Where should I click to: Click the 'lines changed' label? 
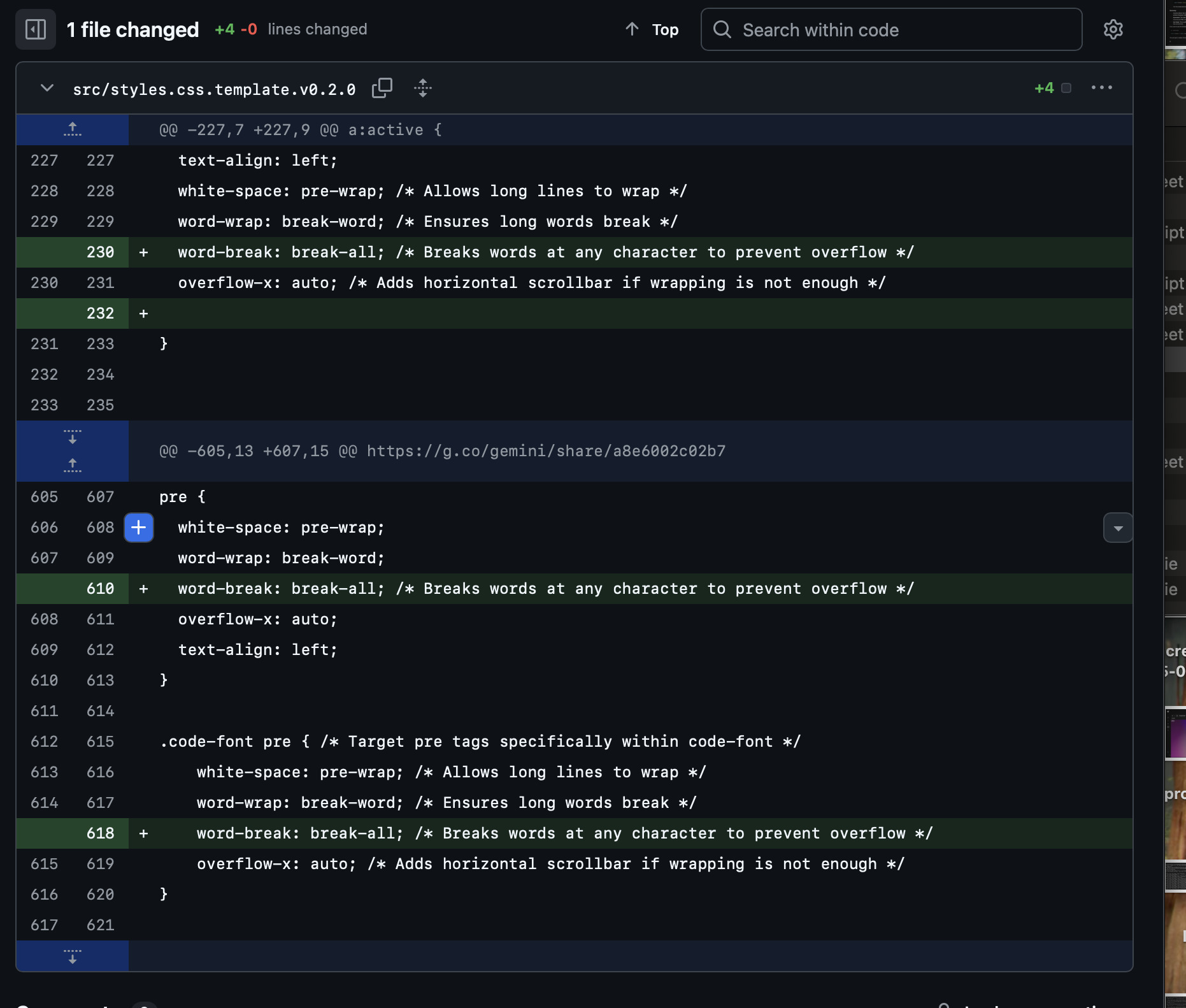click(317, 29)
